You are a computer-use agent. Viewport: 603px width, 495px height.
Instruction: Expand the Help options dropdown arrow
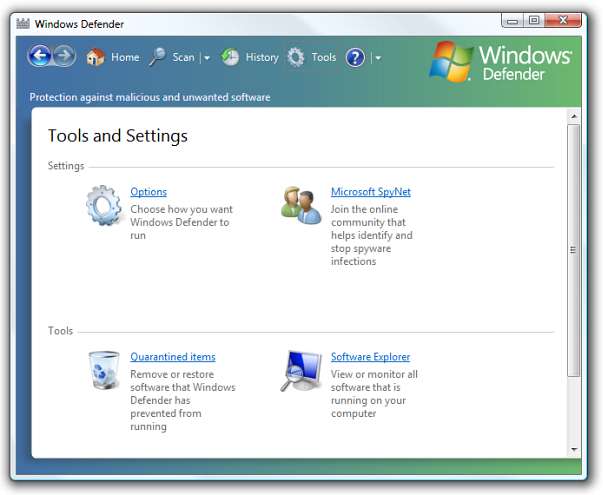pos(377,58)
